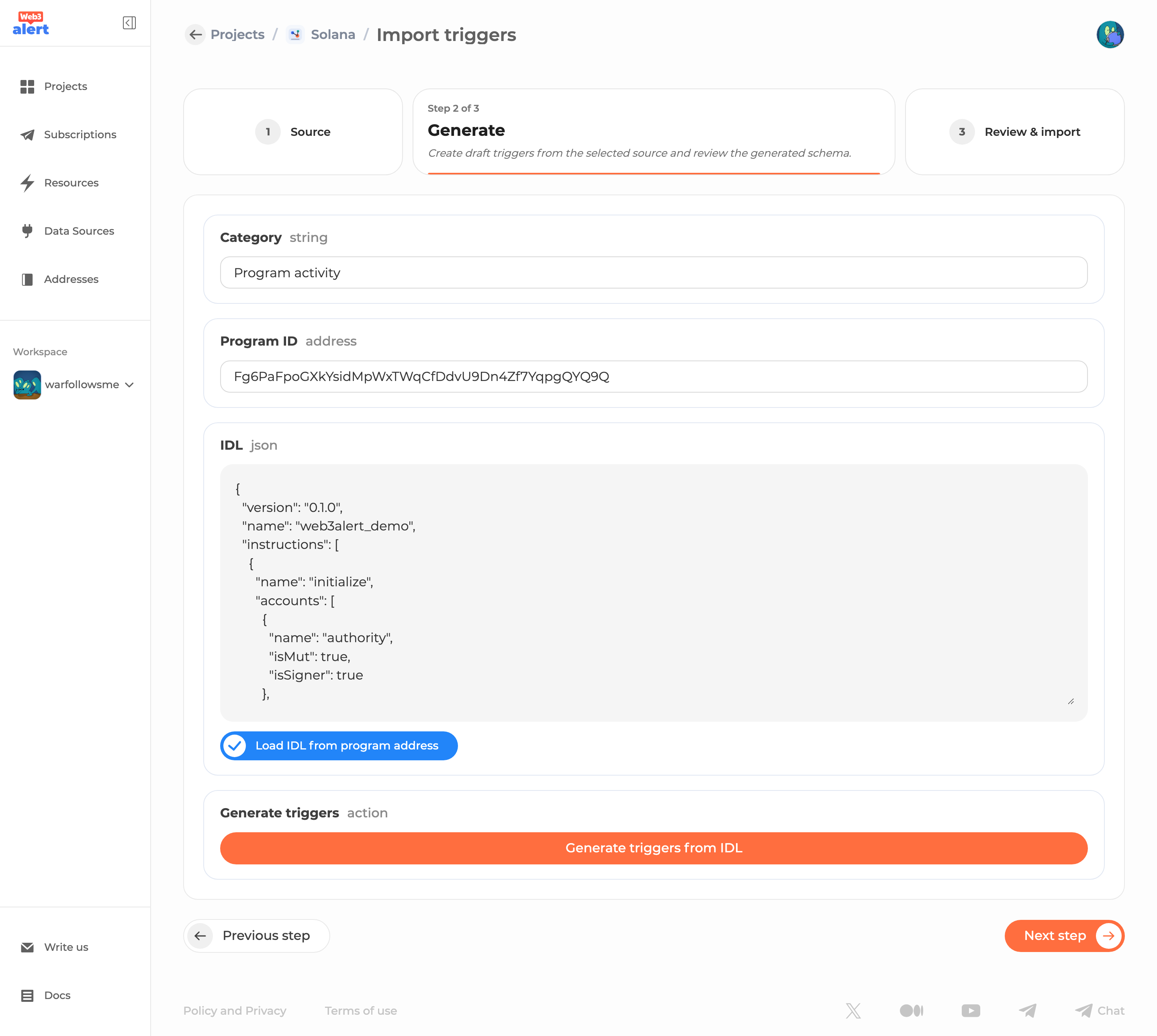Click the "Step 2 of 3" label

coord(453,108)
